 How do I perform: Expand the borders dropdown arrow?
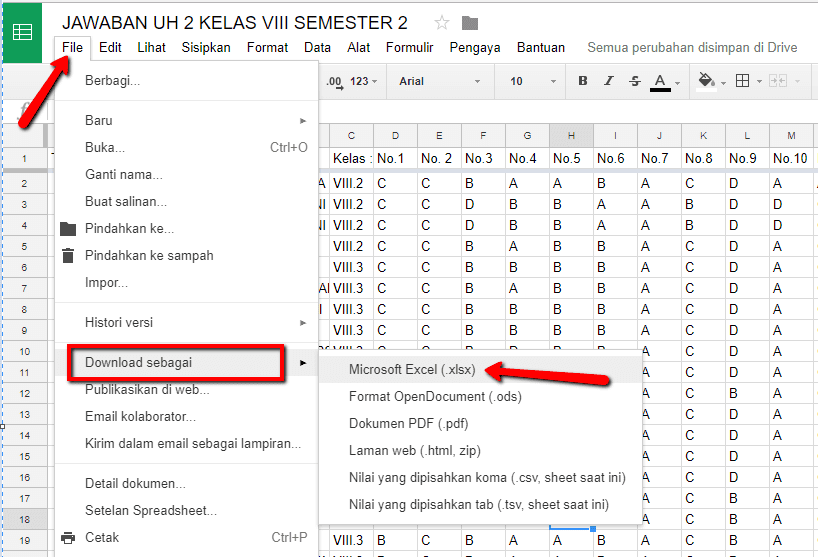pyautogui.click(x=759, y=82)
